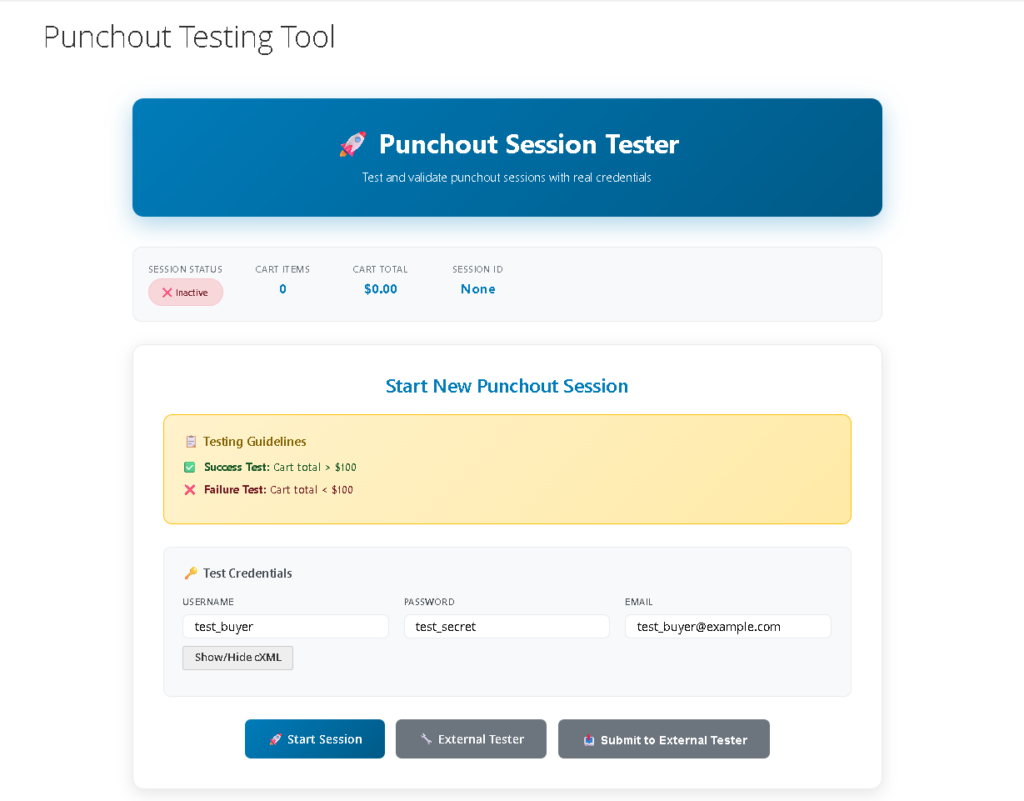Click the red X in the Inactive badge
The height and width of the screenshot is (801, 1024).
coord(167,293)
